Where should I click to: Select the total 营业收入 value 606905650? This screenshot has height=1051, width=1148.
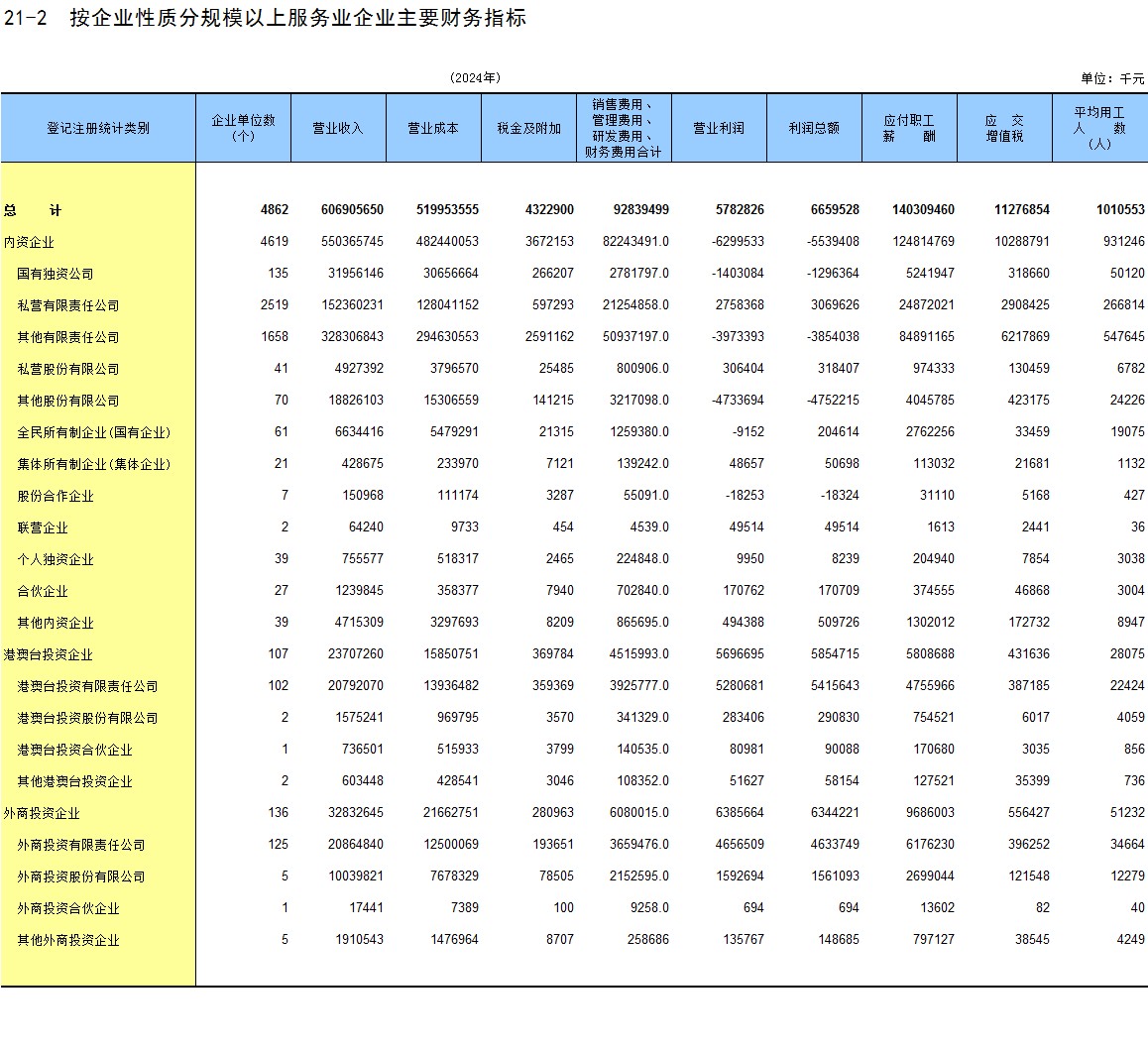point(352,210)
